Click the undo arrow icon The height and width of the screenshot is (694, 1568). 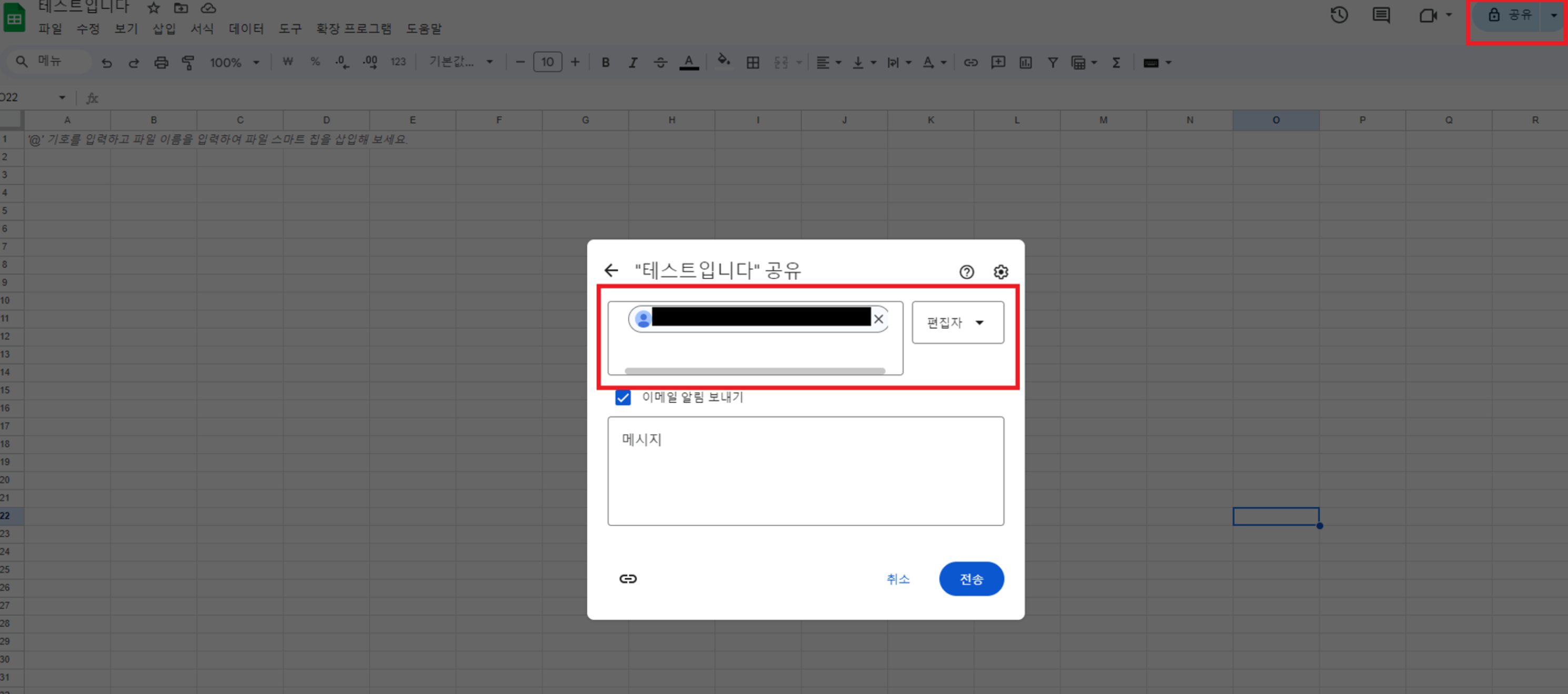[106, 62]
